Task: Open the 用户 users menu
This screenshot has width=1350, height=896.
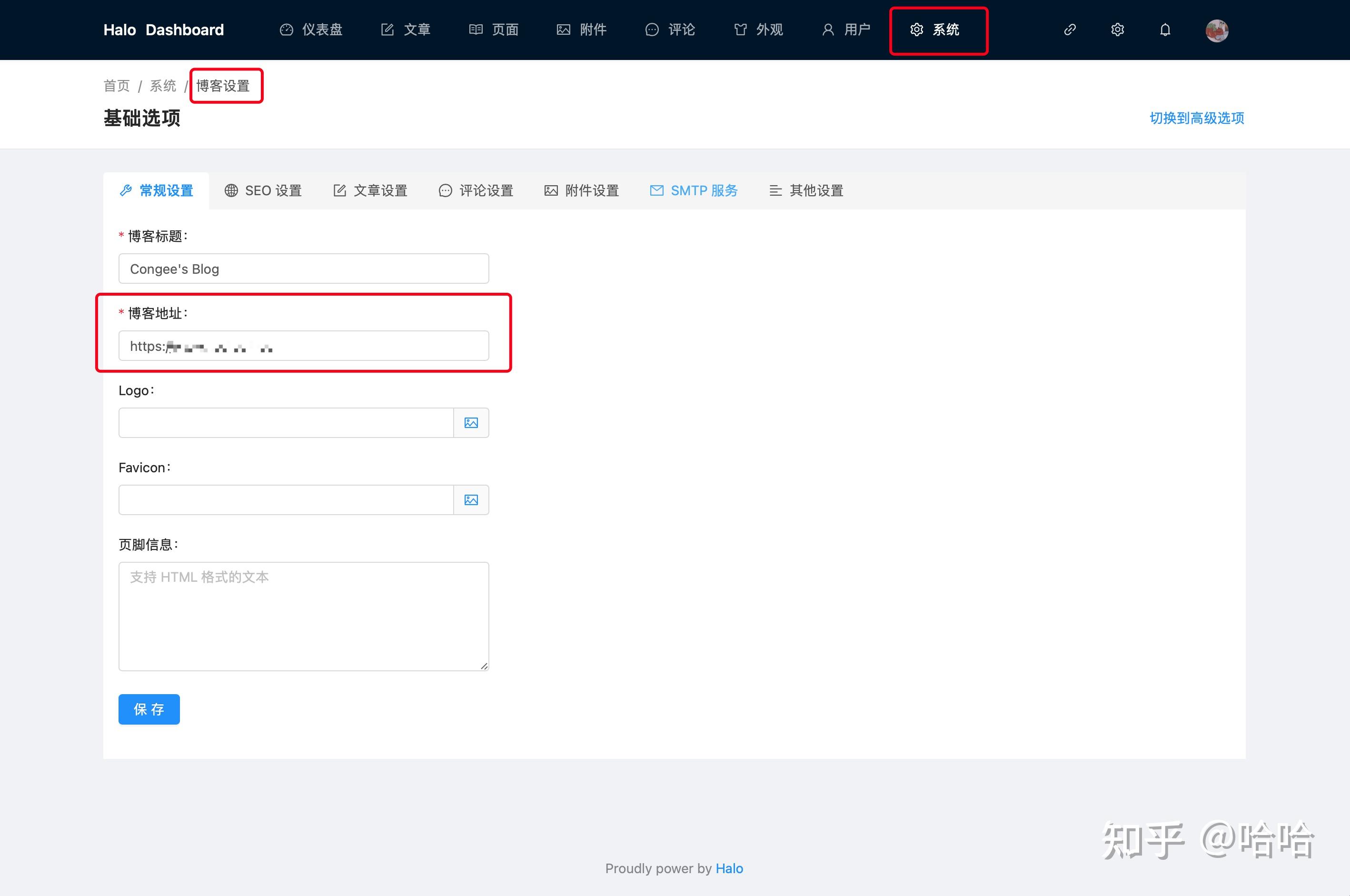Action: pyautogui.click(x=846, y=30)
